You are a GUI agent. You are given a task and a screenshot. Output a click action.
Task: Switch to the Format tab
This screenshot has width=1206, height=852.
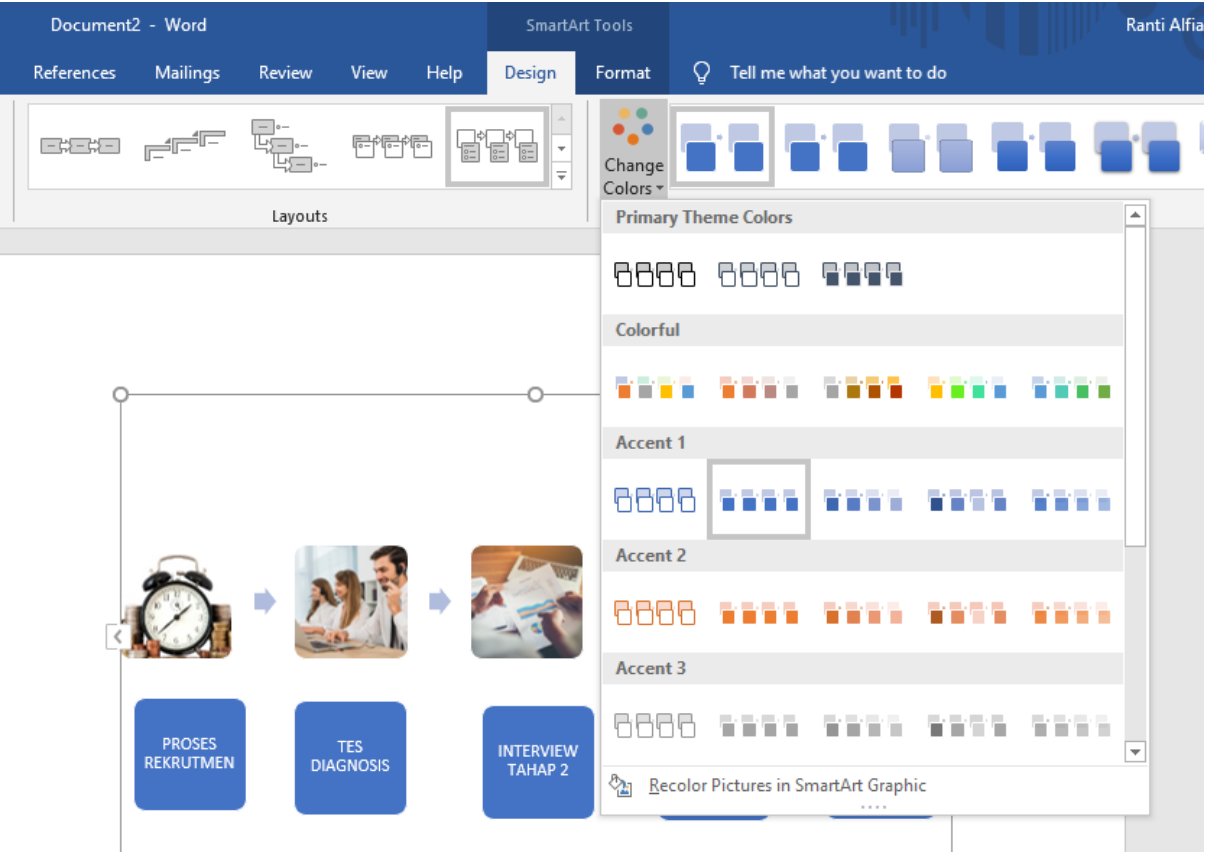(622, 72)
